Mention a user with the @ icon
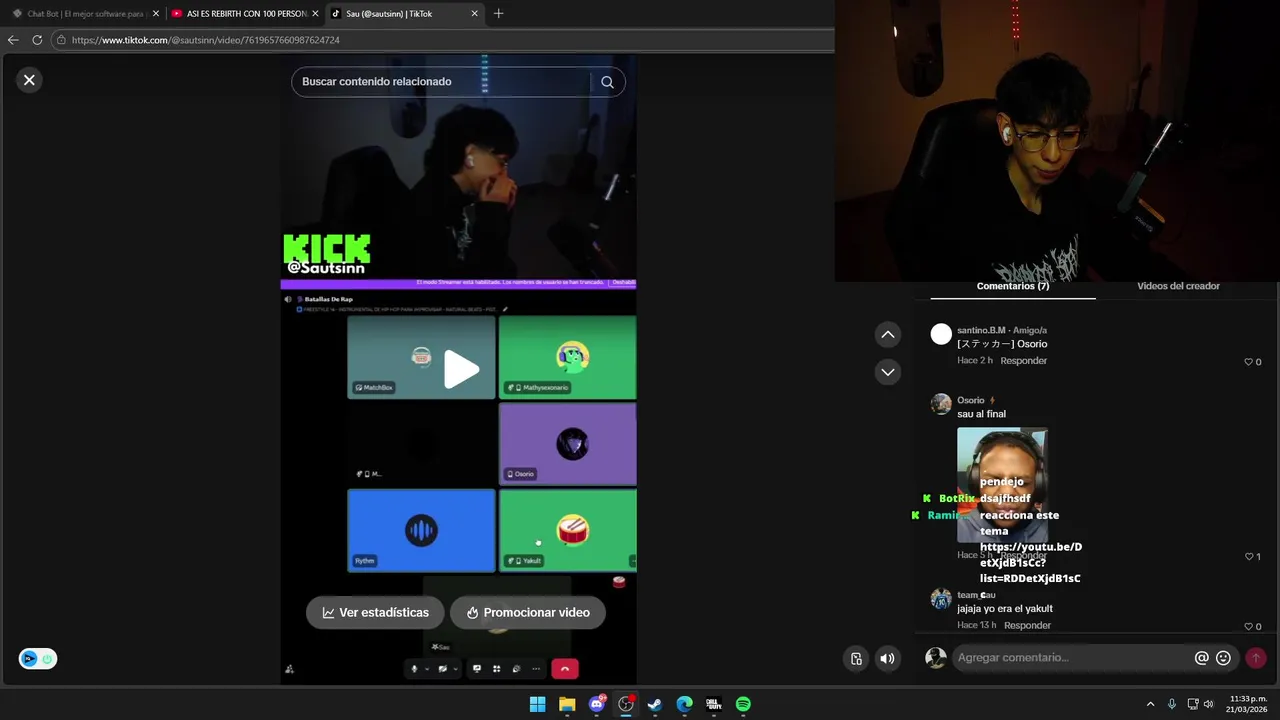1280x720 pixels. tap(1202, 658)
